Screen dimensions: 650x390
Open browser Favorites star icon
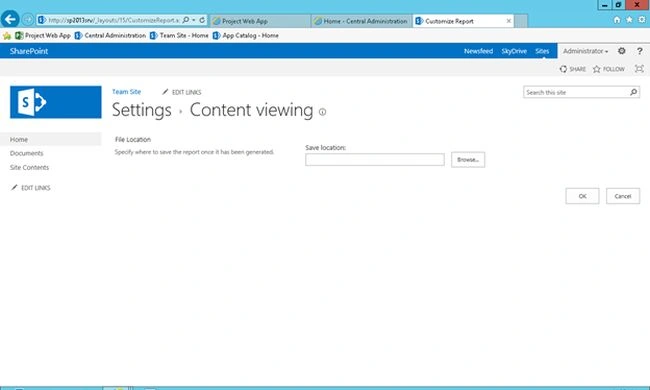[x=629, y=20]
